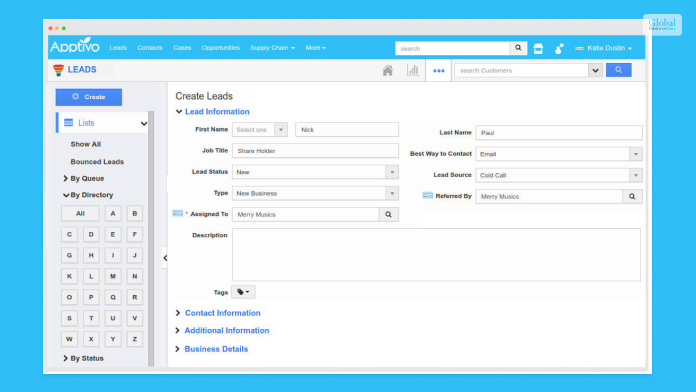Screen dimensions: 696x392
Task: Click the All directory button
Action: coord(80,214)
